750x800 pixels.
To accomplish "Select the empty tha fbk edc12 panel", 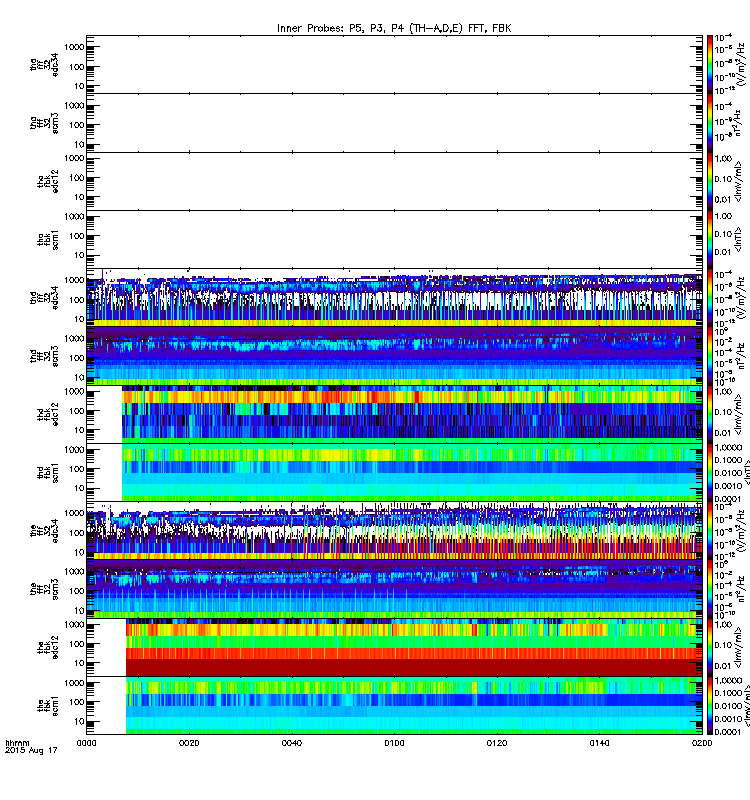I will tap(394, 181).
